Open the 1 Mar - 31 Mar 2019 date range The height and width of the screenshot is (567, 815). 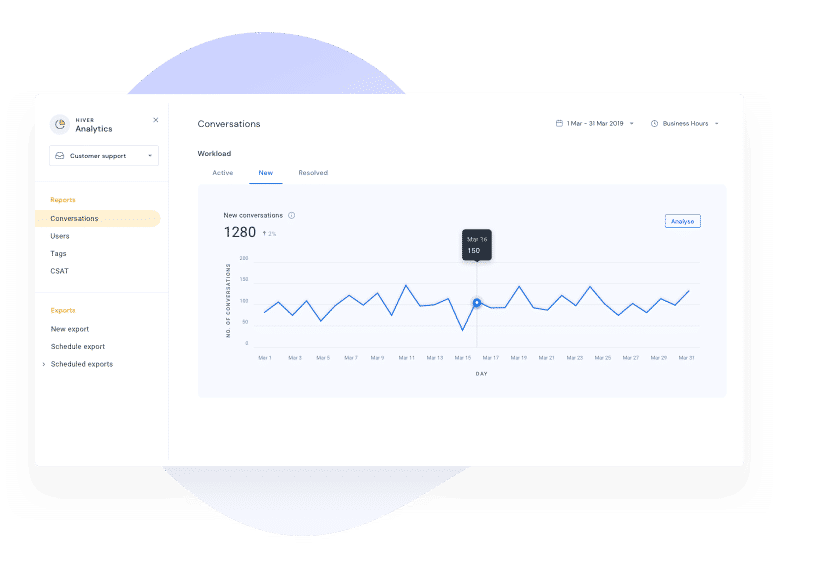(595, 124)
